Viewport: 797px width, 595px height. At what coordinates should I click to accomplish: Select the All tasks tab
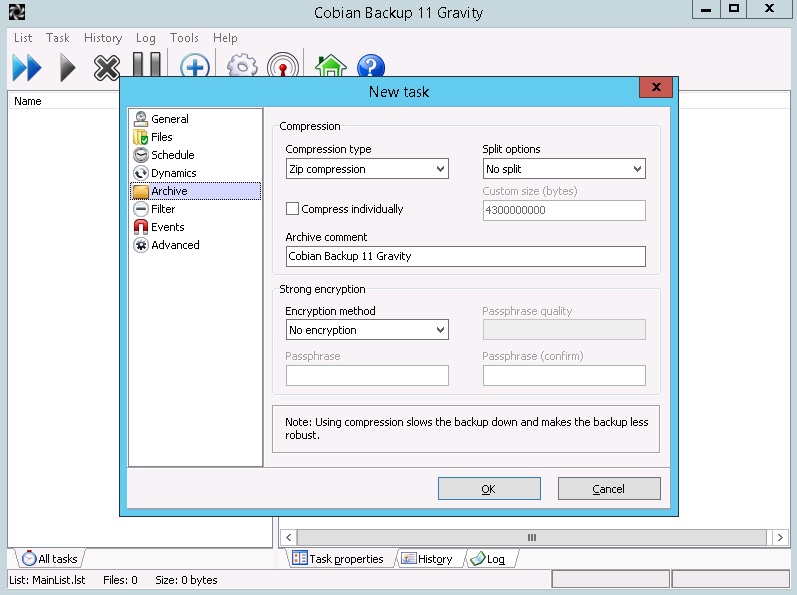[50, 559]
